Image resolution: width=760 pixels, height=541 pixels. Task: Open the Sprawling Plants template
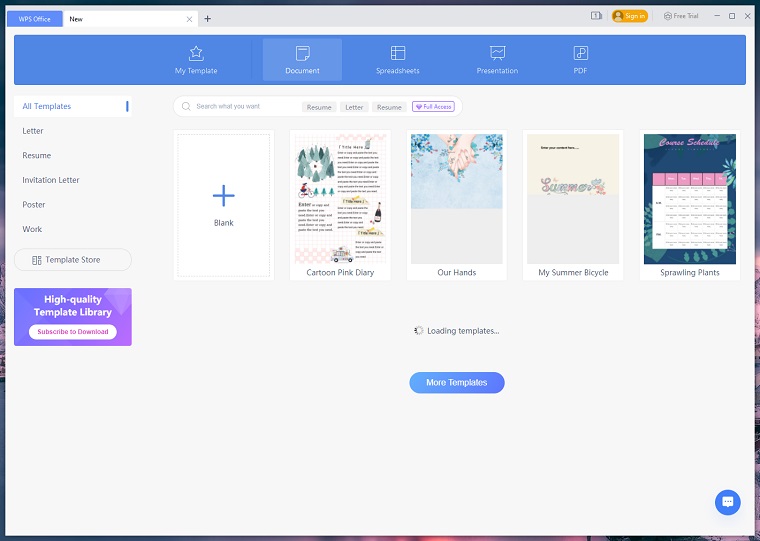coord(690,205)
